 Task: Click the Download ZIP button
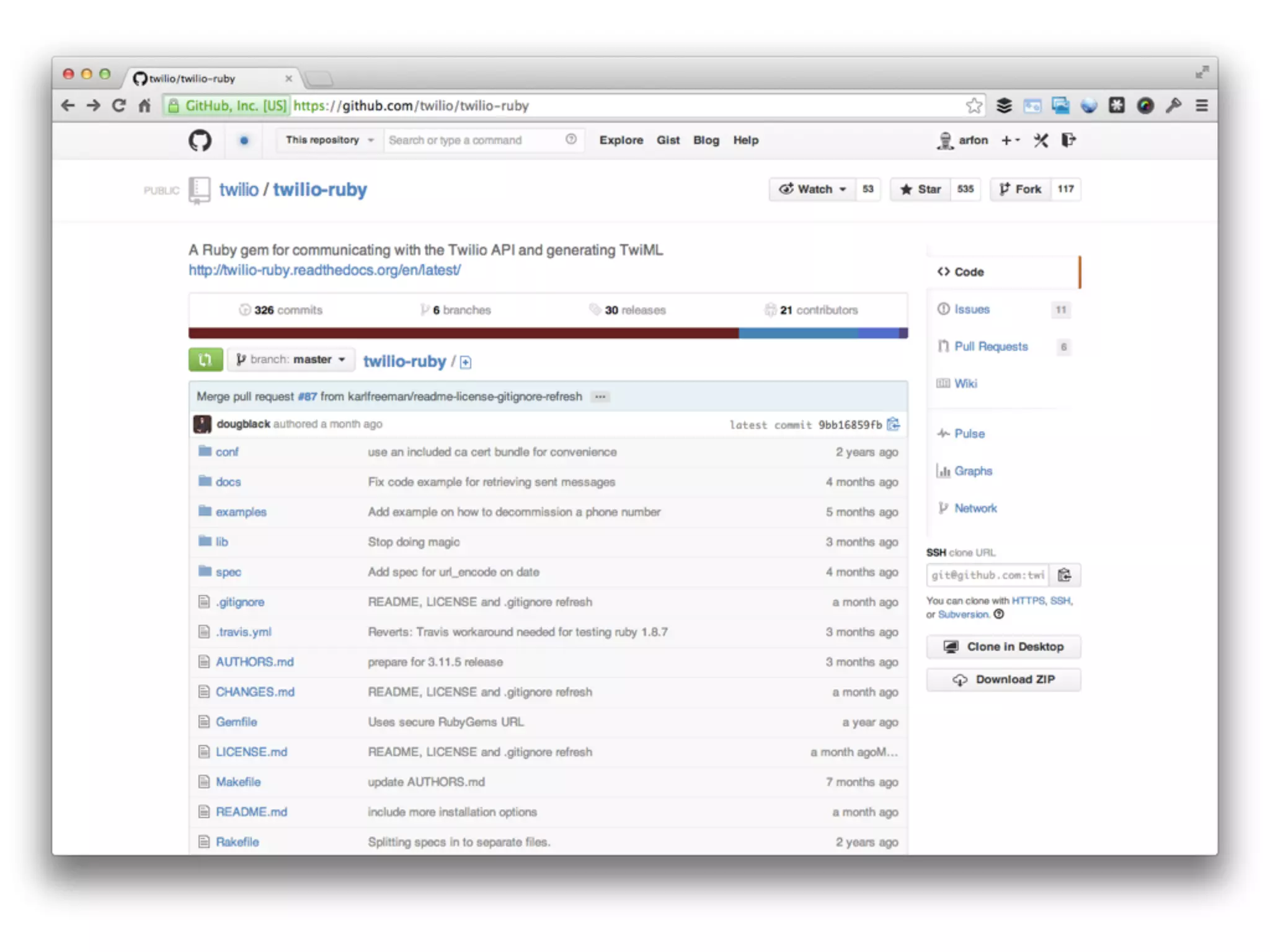tap(1003, 679)
